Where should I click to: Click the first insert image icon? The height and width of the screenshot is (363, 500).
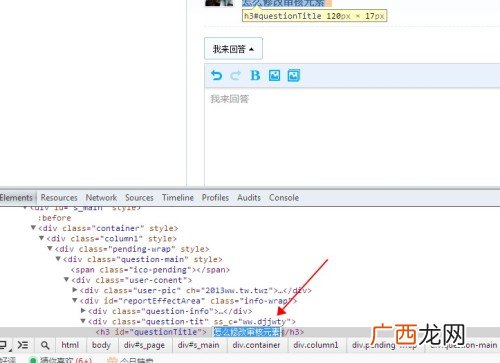pos(274,75)
